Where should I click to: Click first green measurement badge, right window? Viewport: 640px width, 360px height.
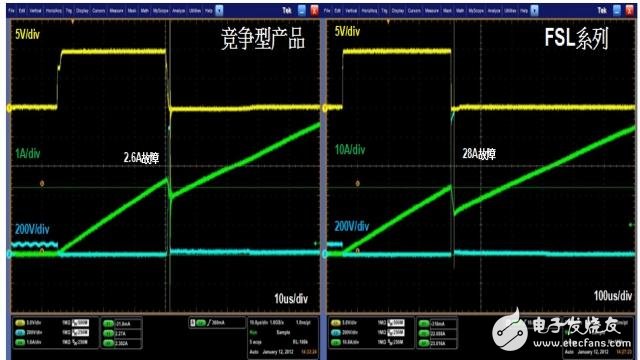(x=424, y=324)
